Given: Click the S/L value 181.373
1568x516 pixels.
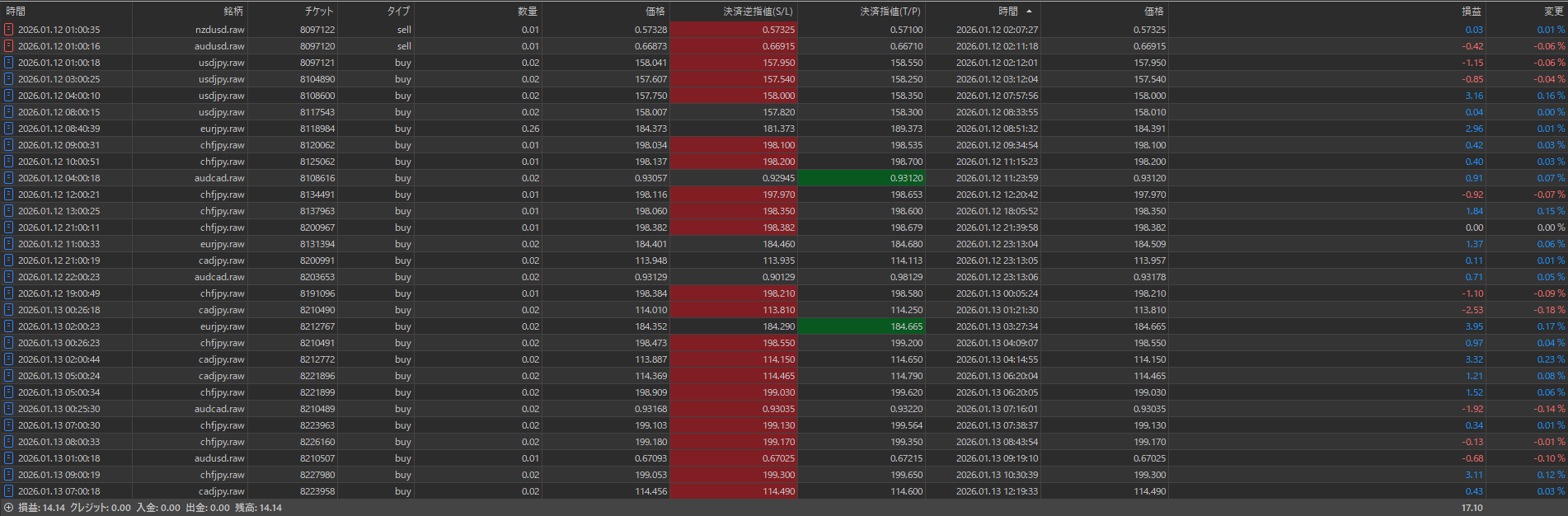Looking at the screenshot, I should (778, 129).
